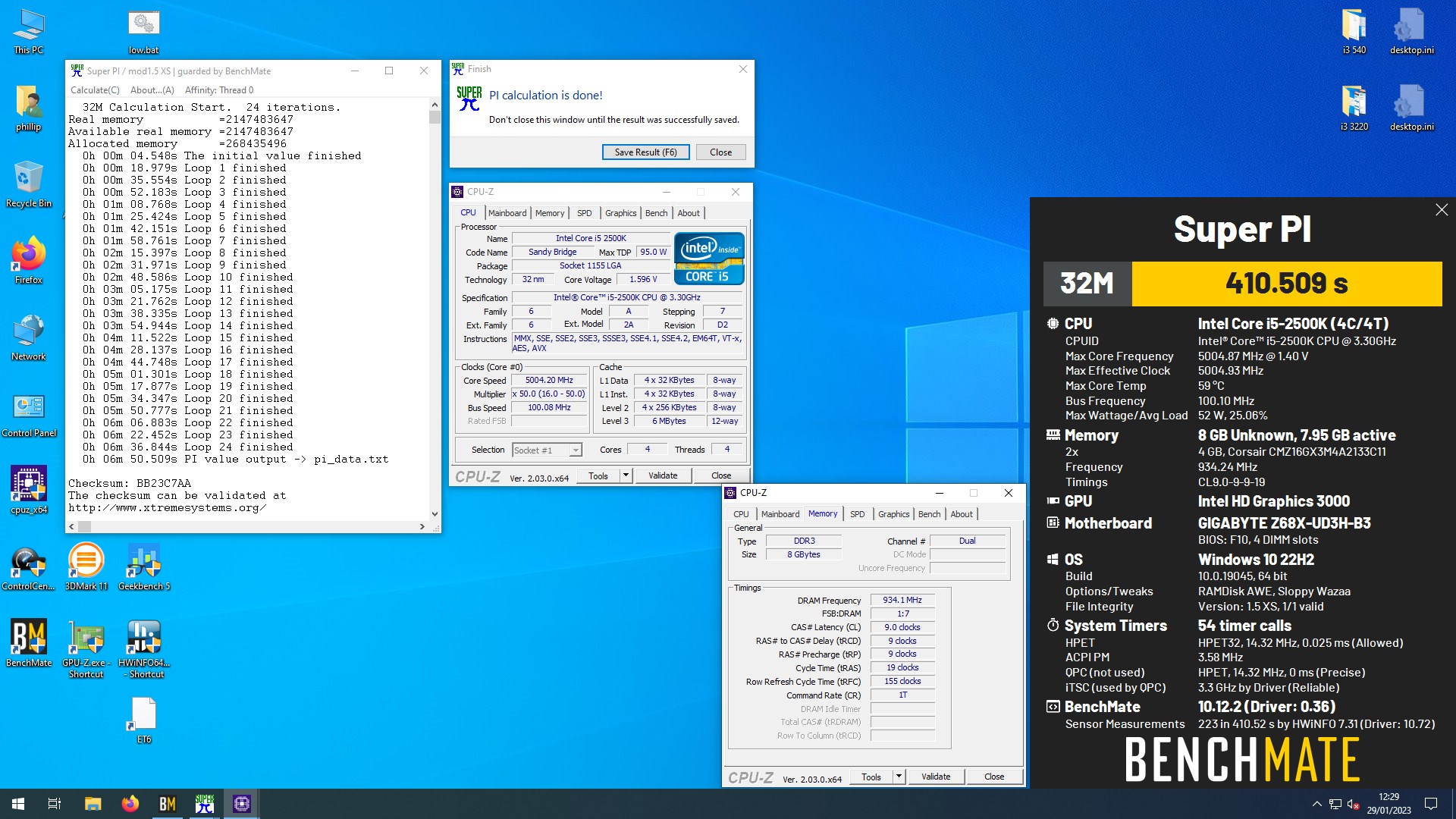Switch to SPD tab in lower CPU-Z
Viewport: 1456px width, 819px height.
point(857,514)
